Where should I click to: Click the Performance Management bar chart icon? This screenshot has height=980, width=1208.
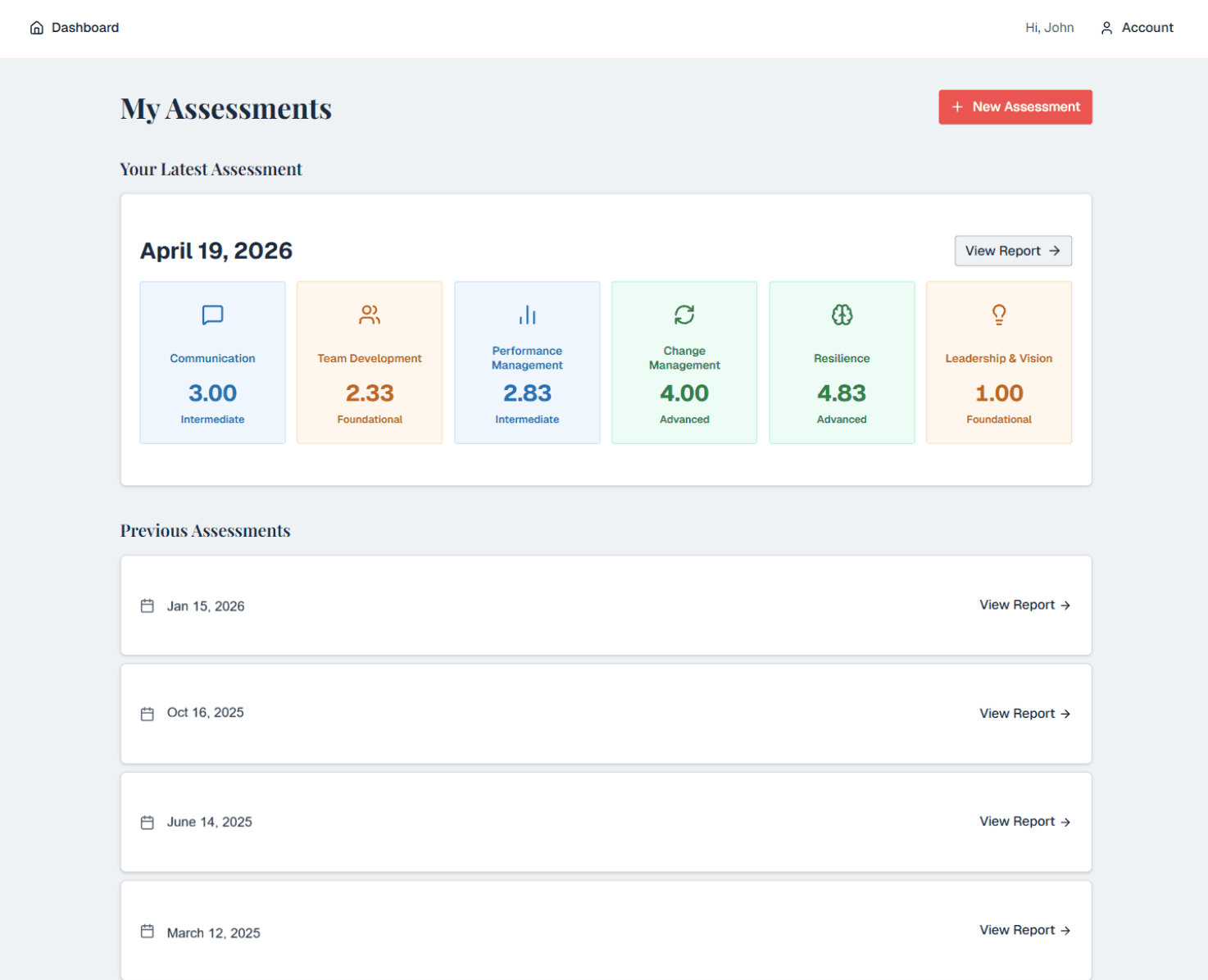pyautogui.click(x=527, y=315)
